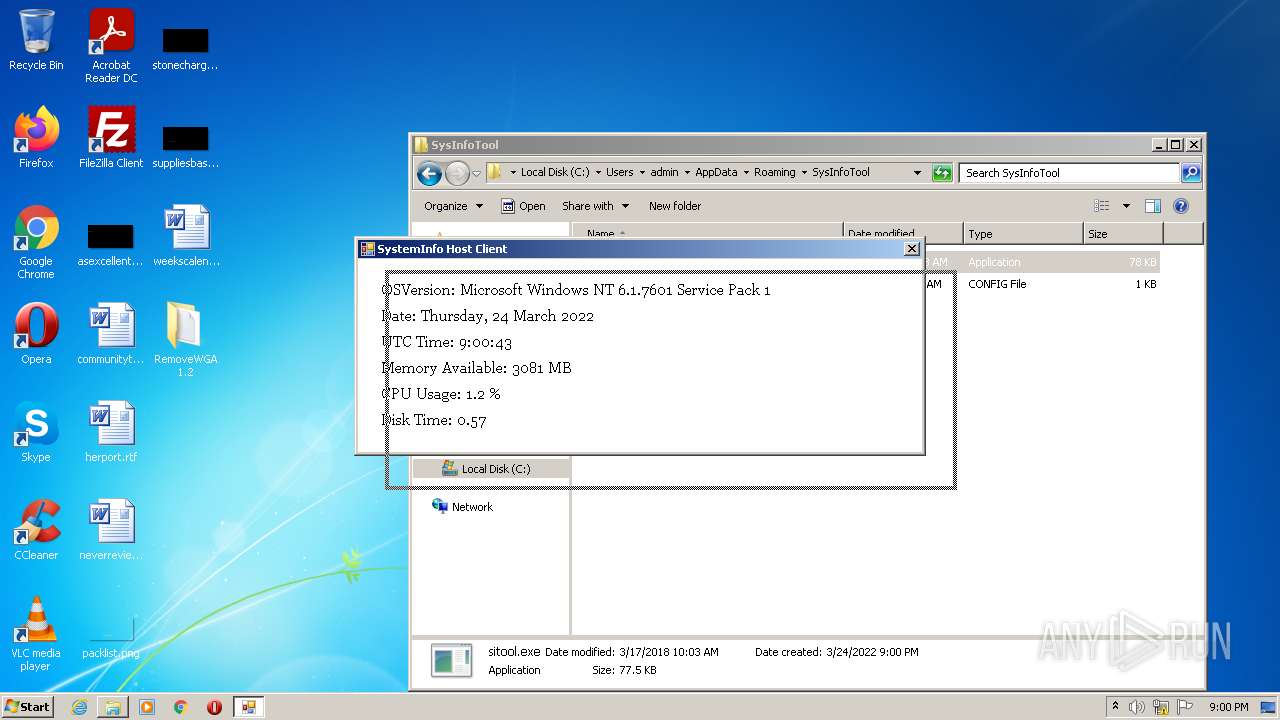
Task: Open Action Center flag tray icon
Action: 1186,707
